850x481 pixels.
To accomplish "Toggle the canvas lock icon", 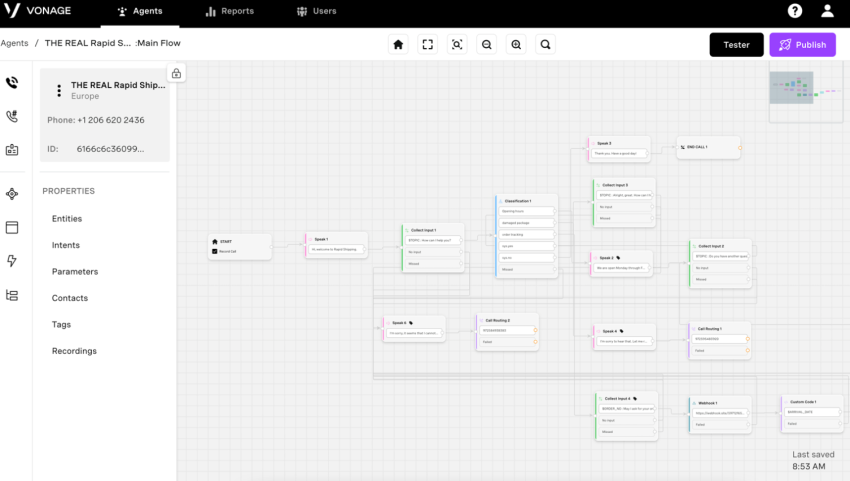I will point(176,73).
